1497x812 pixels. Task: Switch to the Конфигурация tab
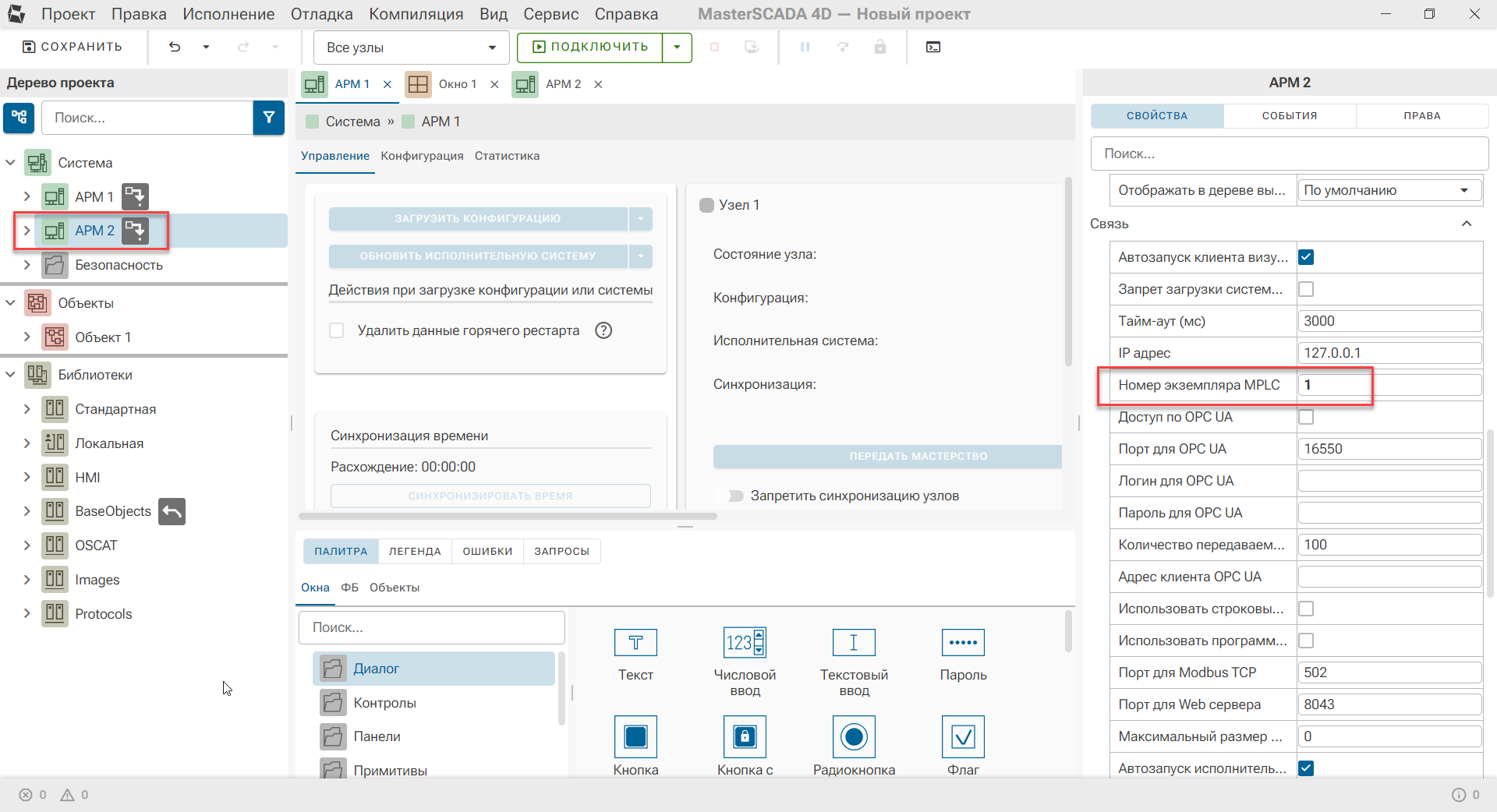pyautogui.click(x=422, y=156)
